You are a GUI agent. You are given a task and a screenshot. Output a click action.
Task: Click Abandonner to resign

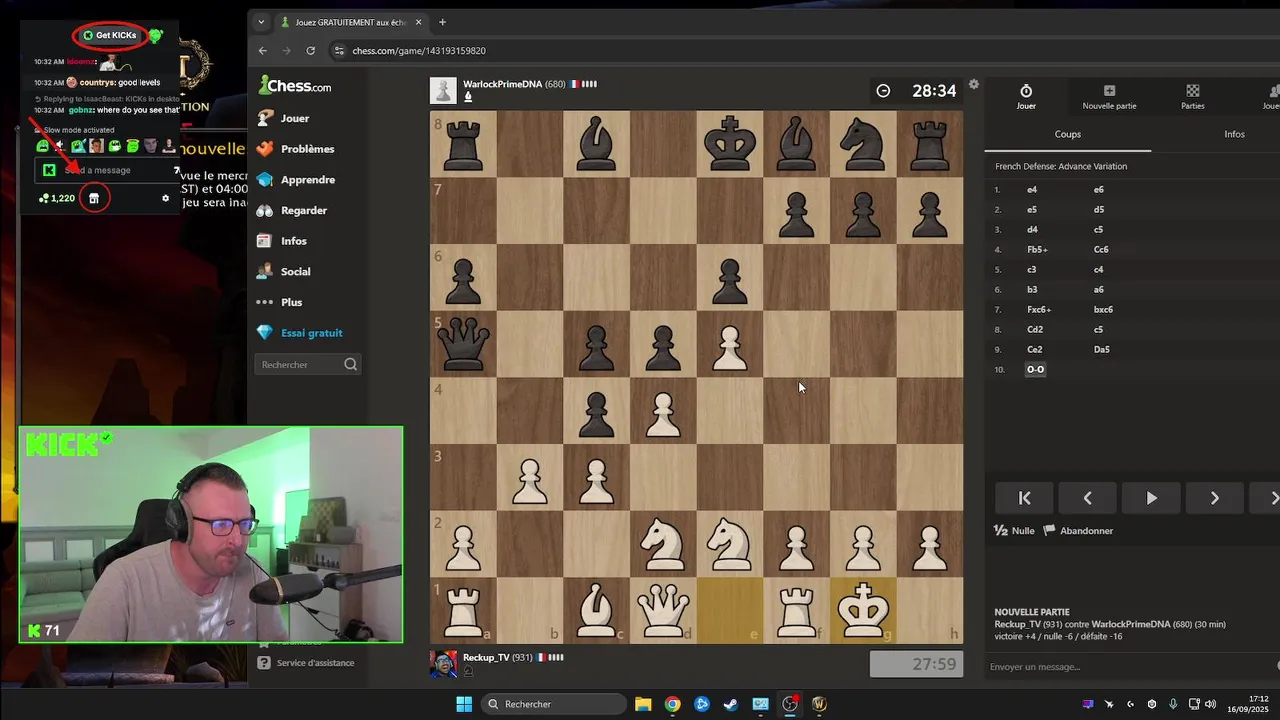(1078, 531)
